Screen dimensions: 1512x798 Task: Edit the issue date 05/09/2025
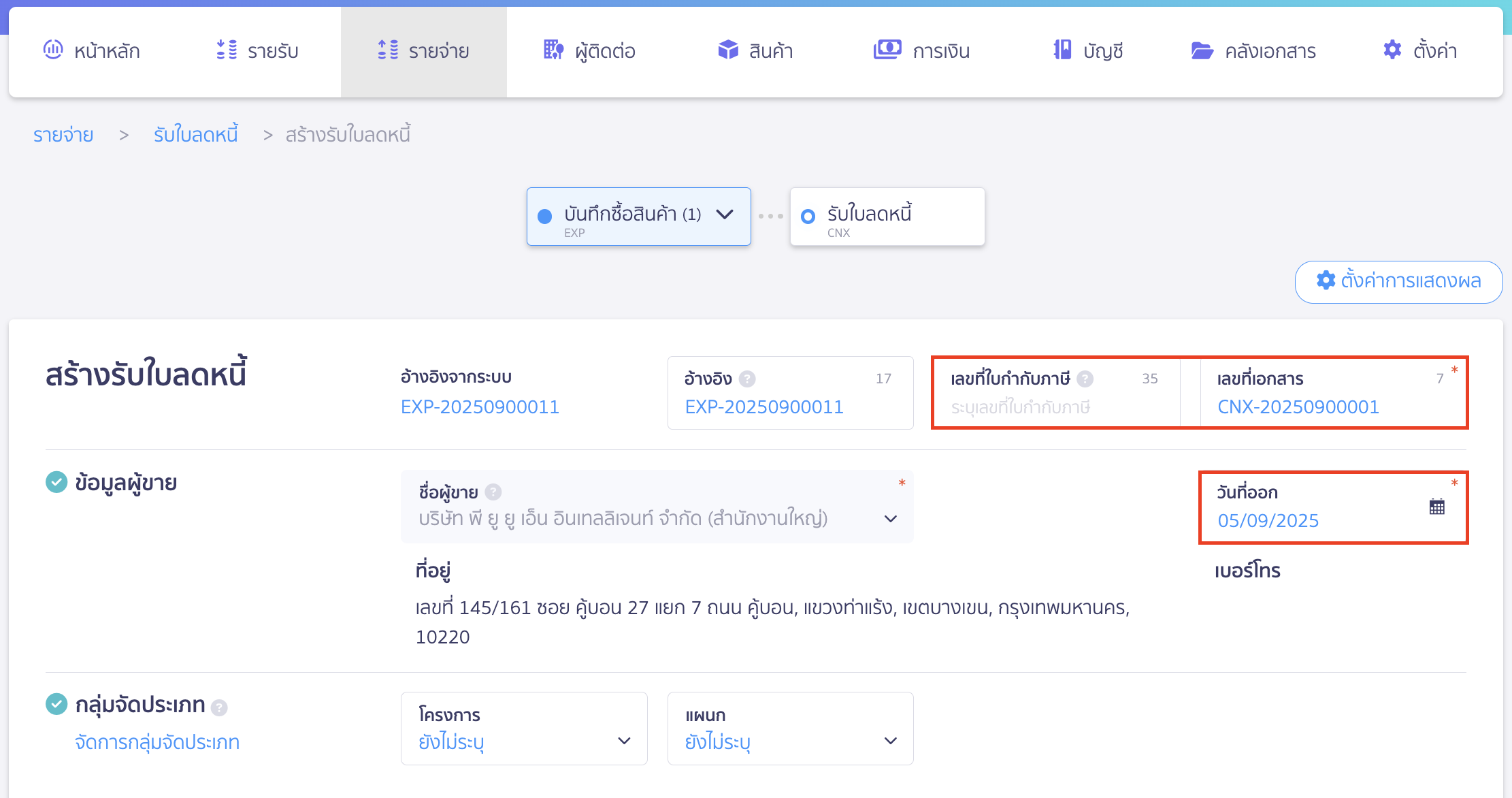(x=1268, y=521)
